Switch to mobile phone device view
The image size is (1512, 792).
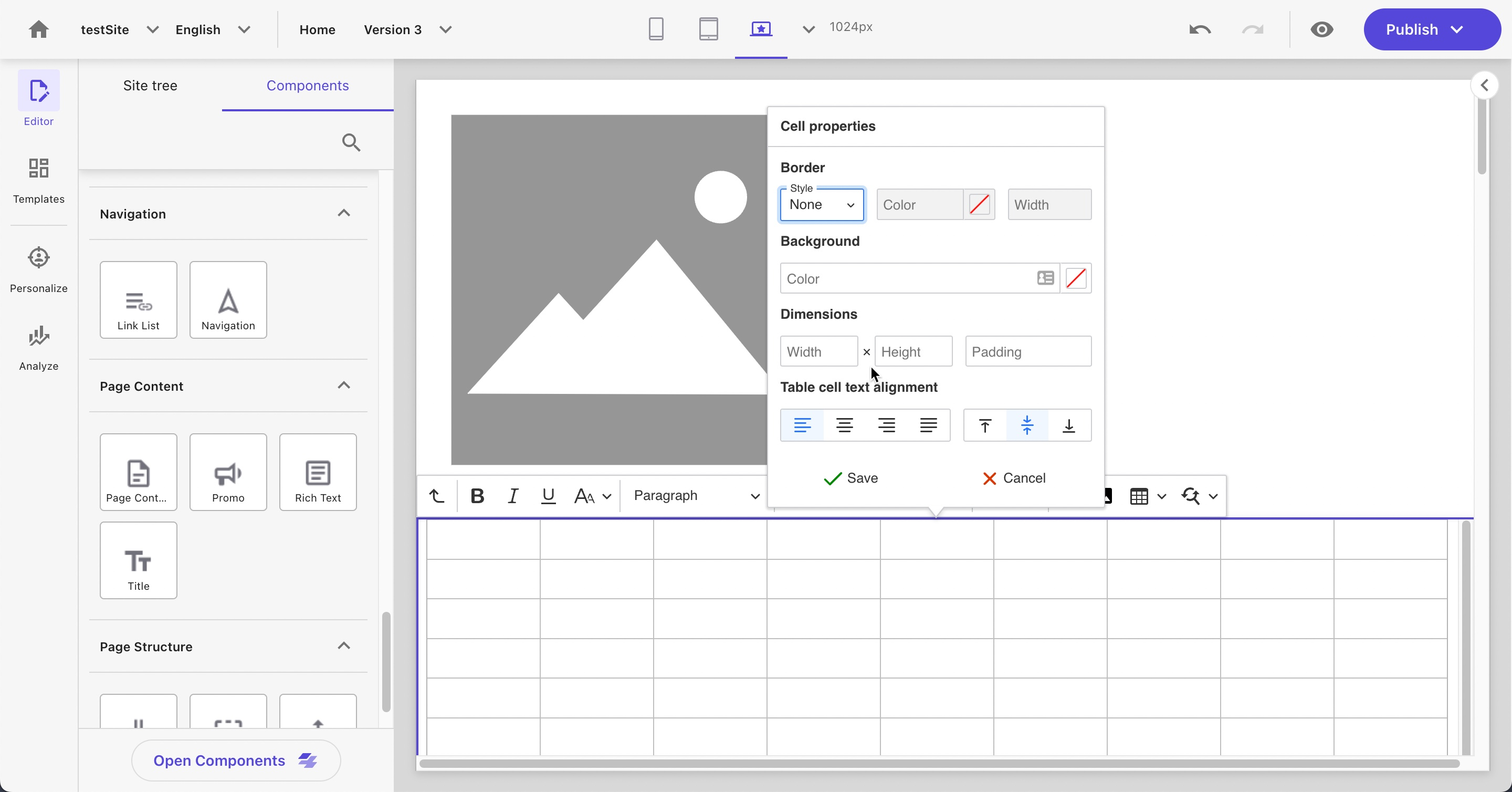click(x=656, y=29)
